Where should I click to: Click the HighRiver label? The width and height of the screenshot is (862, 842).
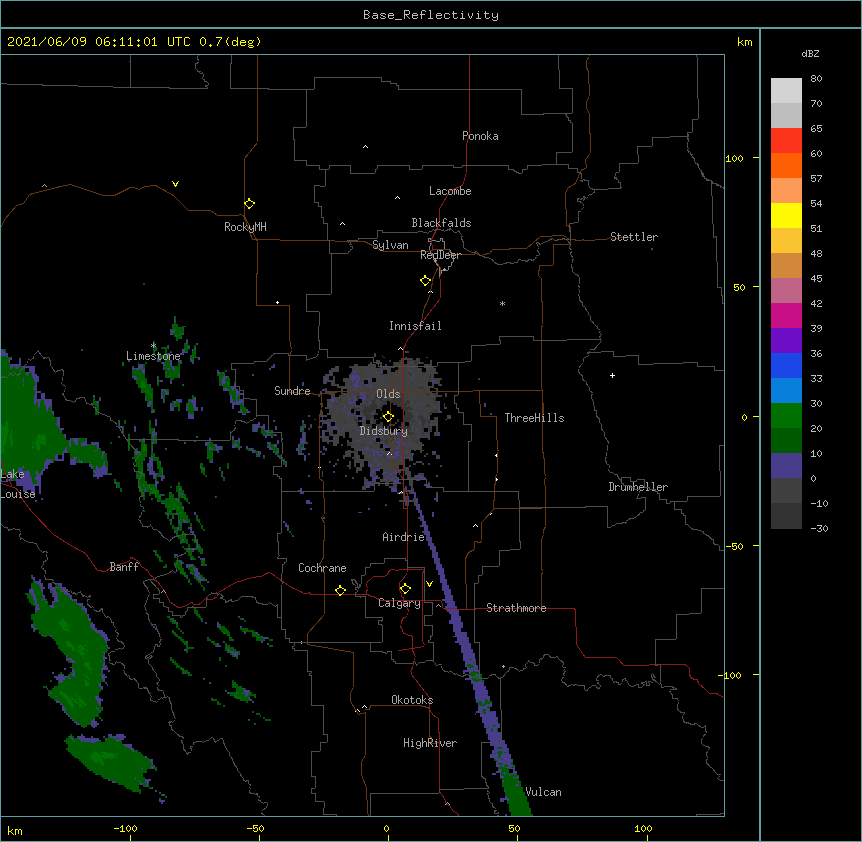click(x=430, y=743)
